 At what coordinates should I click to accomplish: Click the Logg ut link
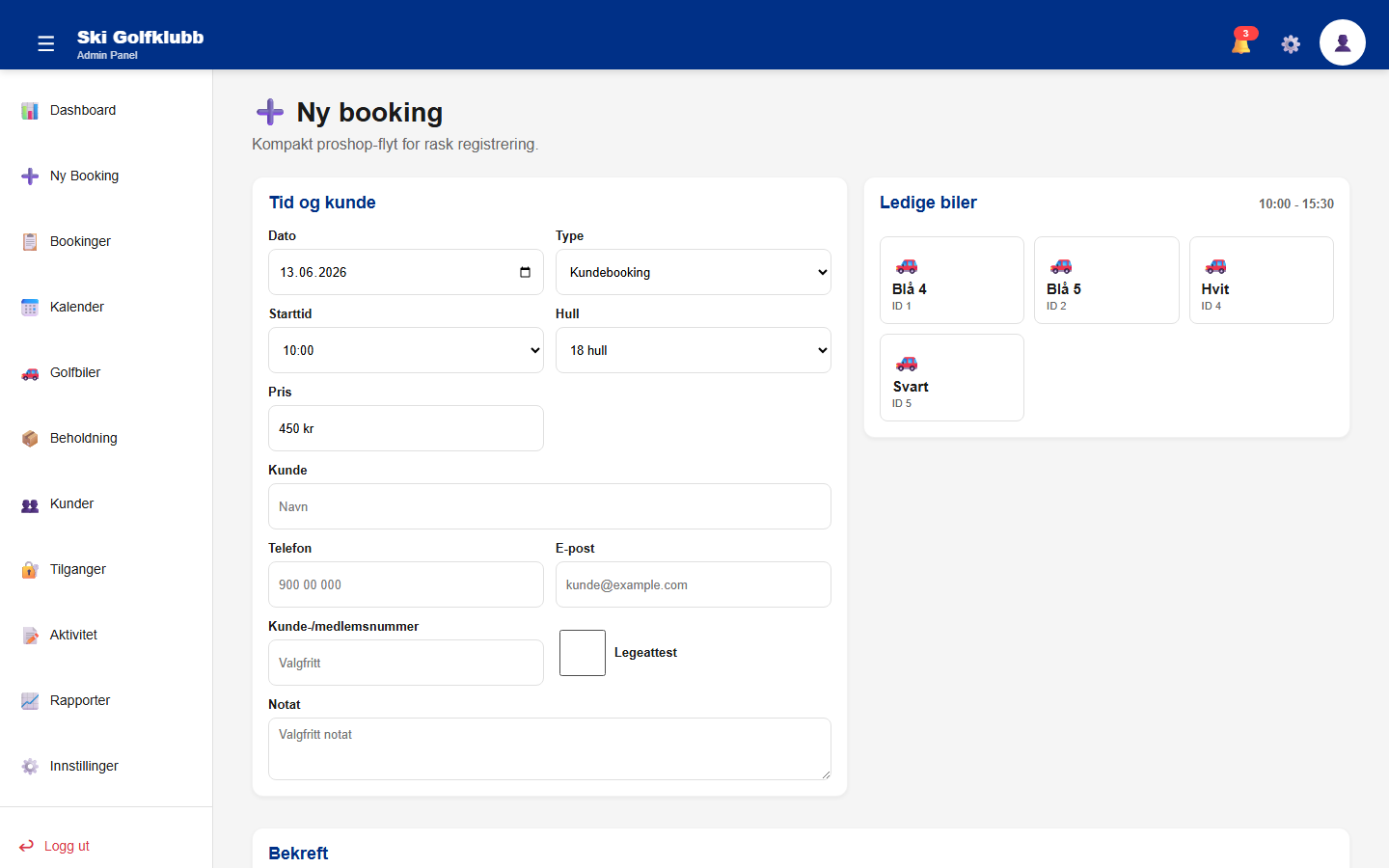pyautogui.click(x=55, y=846)
